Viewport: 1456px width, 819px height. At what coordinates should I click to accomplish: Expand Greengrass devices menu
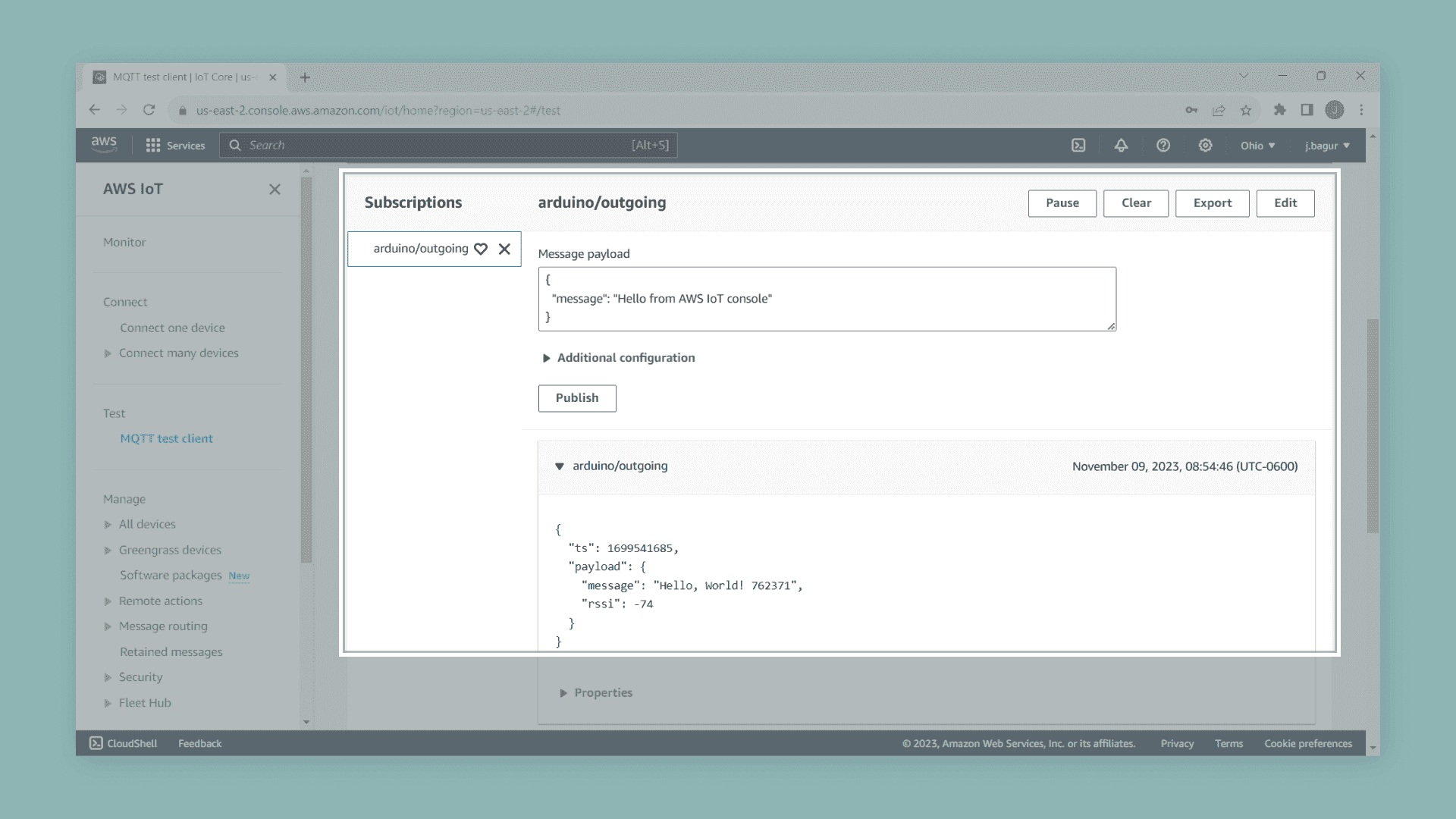(x=108, y=551)
